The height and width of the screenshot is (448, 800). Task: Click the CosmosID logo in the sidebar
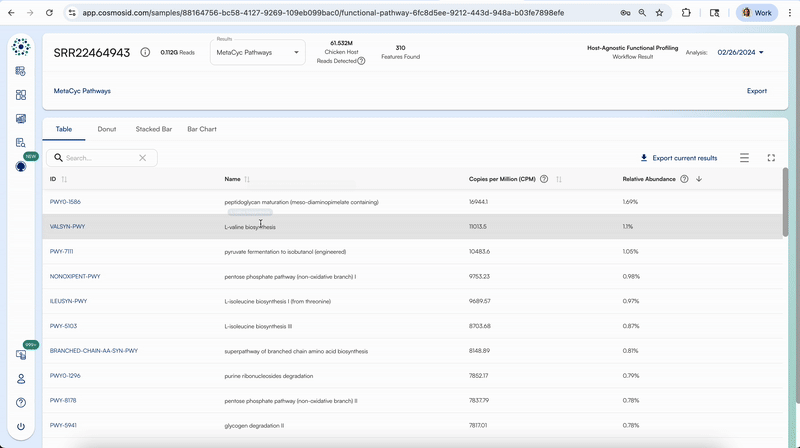click(x=20, y=47)
